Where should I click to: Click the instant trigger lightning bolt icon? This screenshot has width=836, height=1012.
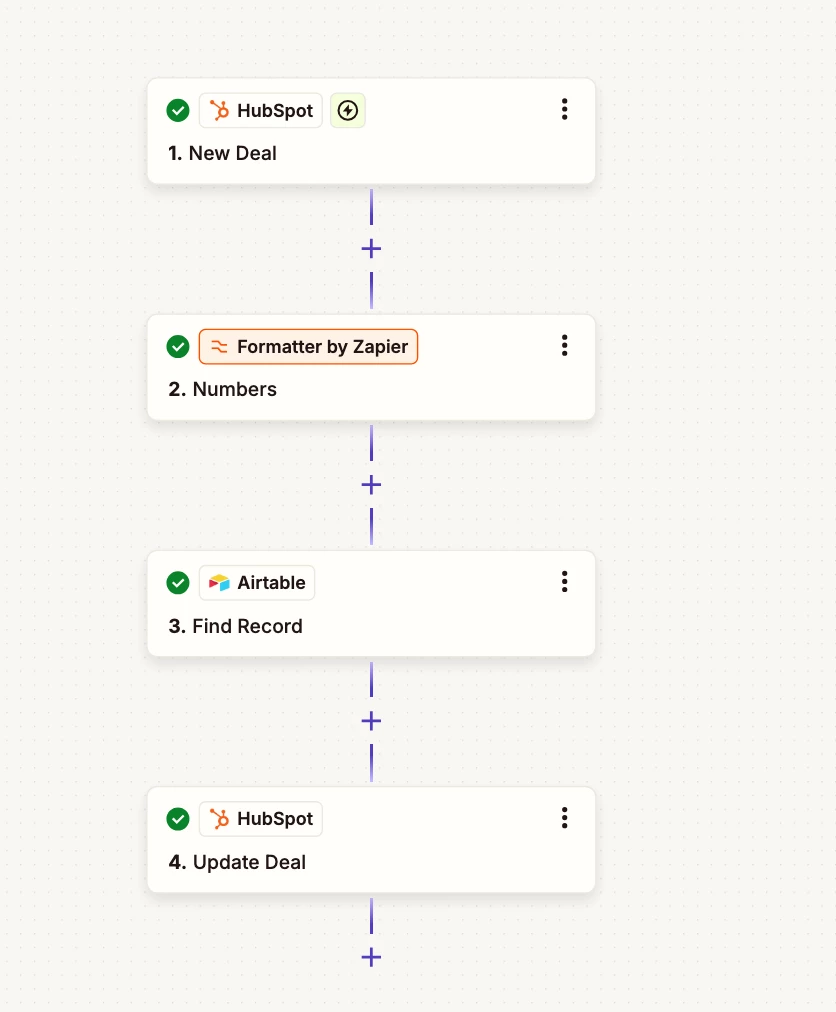348,110
